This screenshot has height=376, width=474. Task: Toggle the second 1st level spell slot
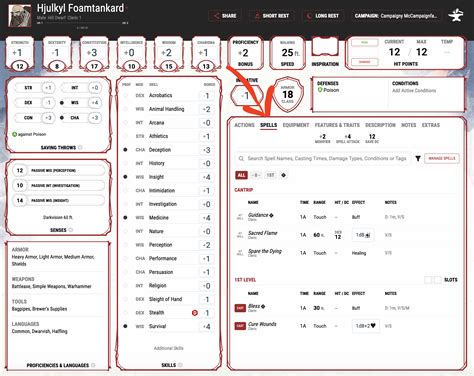click(438, 280)
